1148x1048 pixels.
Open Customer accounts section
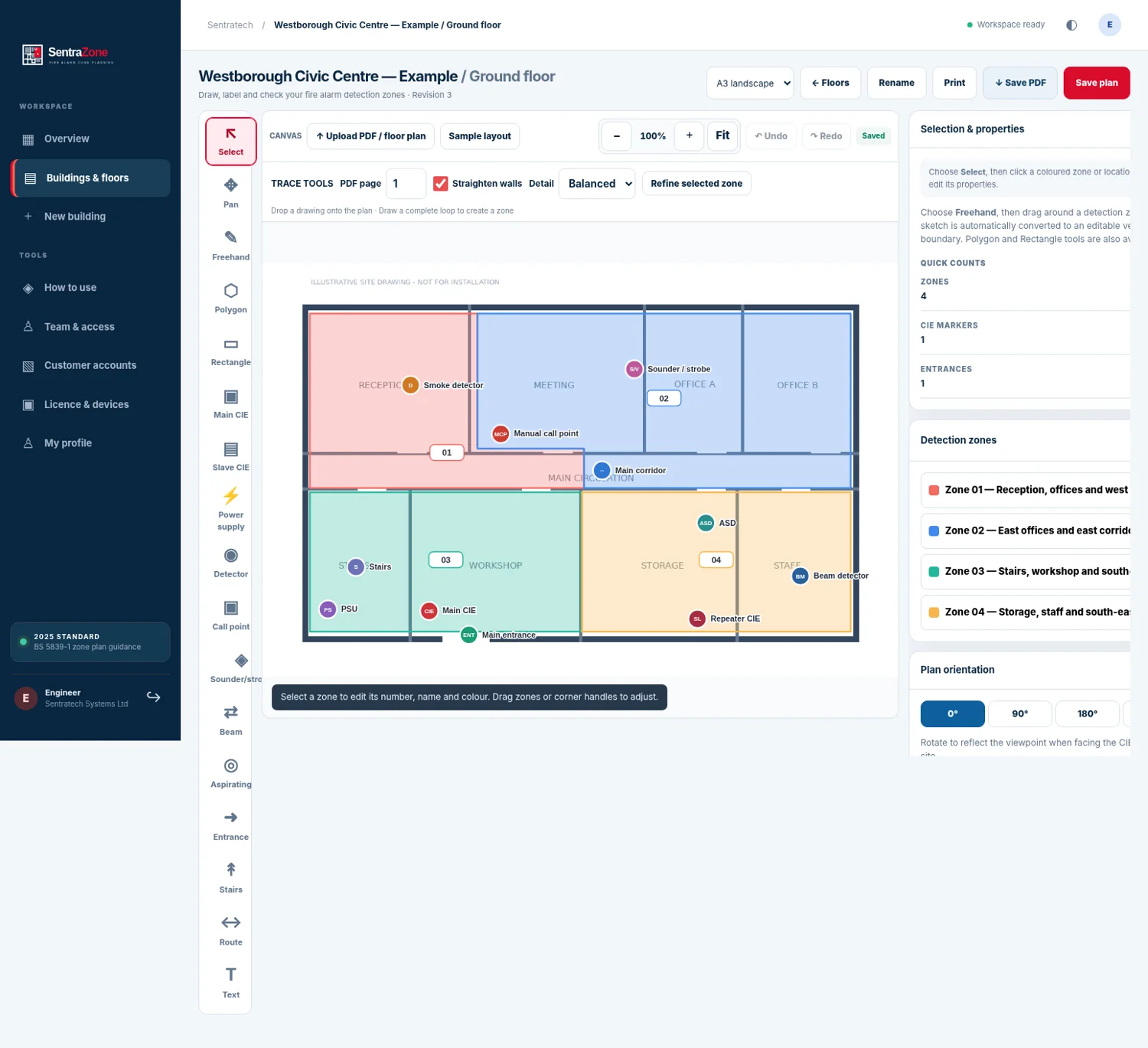[x=90, y=365]
